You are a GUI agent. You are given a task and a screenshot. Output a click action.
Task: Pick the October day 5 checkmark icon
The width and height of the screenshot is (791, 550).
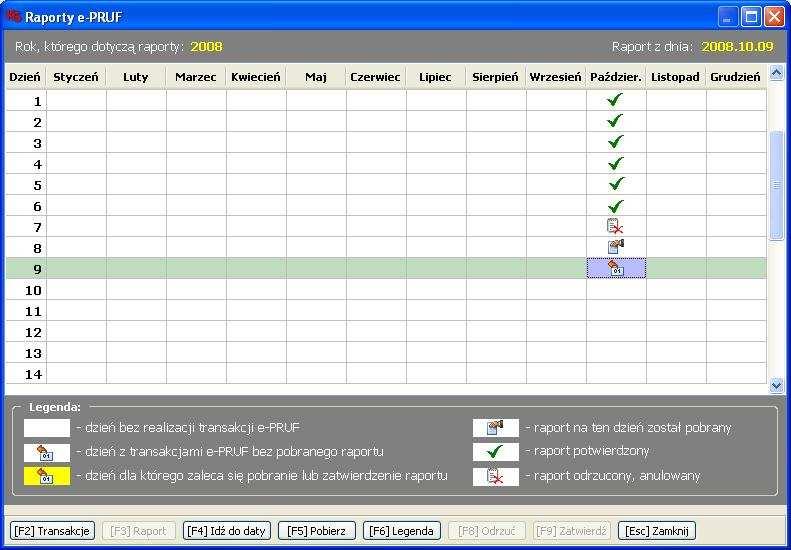point(615,184)
